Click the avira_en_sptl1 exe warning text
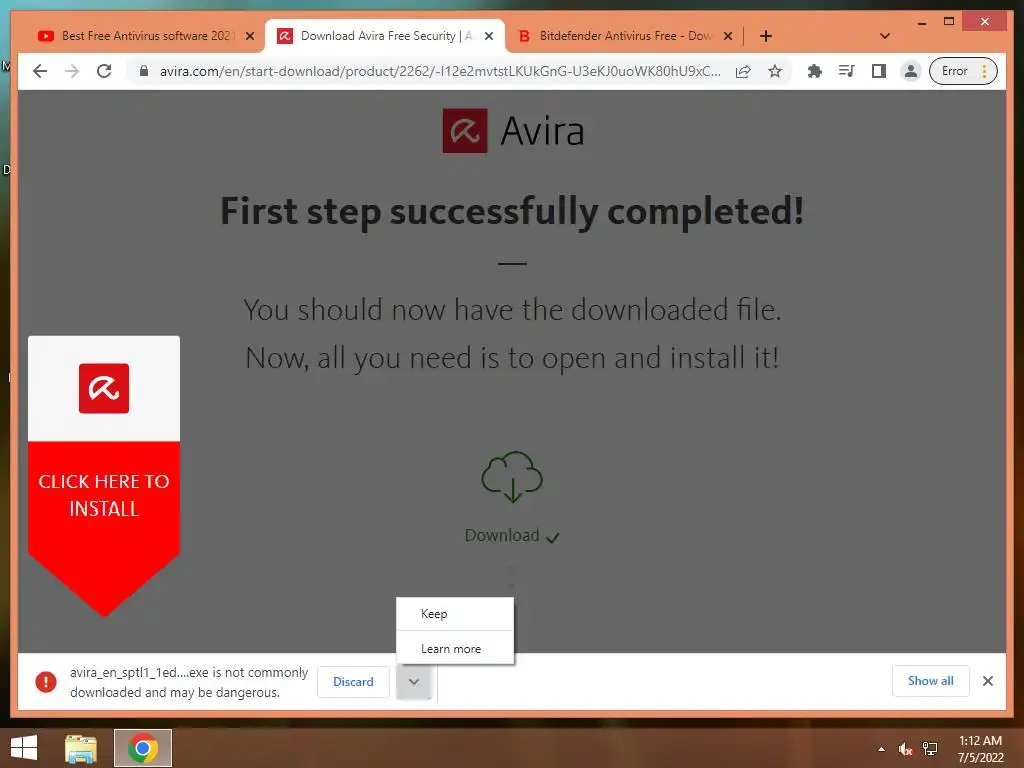1024x768 pixels. [189, 682]
